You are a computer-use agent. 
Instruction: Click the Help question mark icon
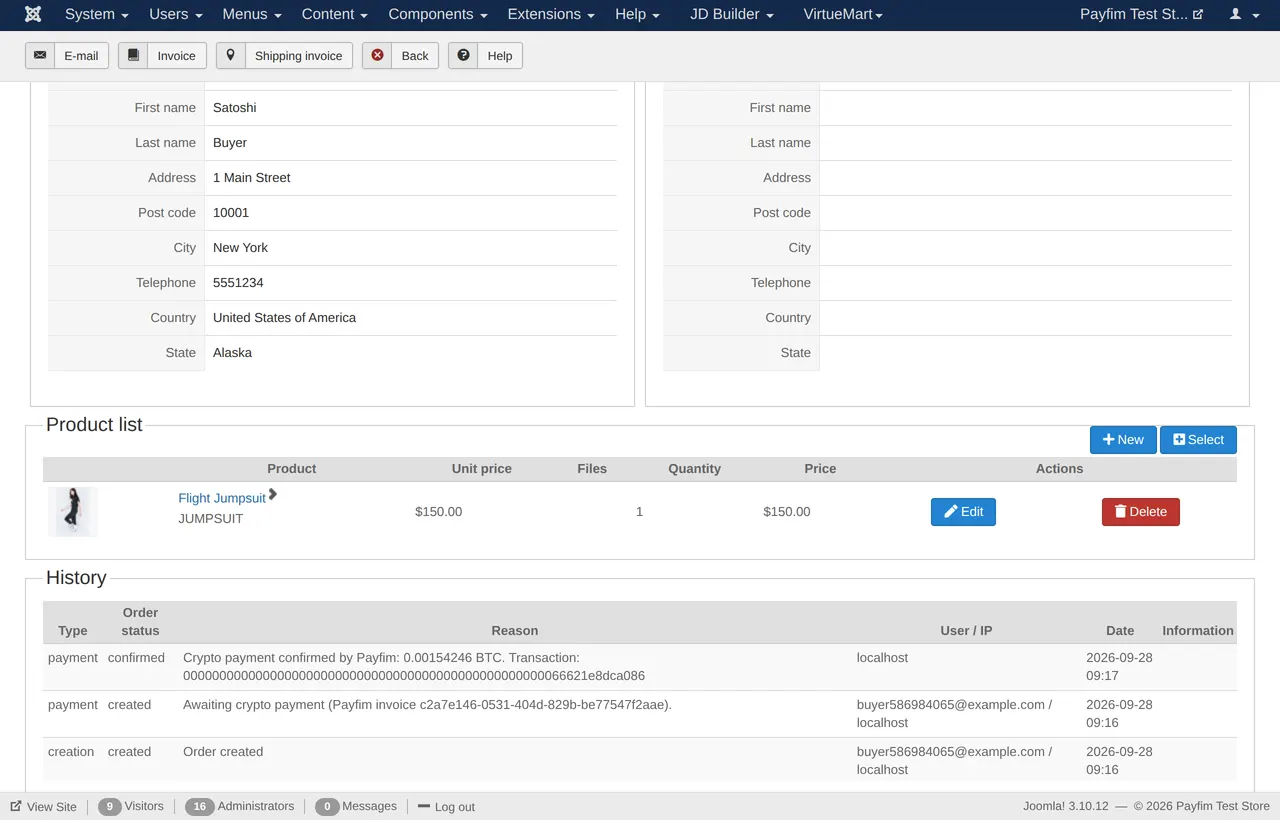(x=463, y=55)
